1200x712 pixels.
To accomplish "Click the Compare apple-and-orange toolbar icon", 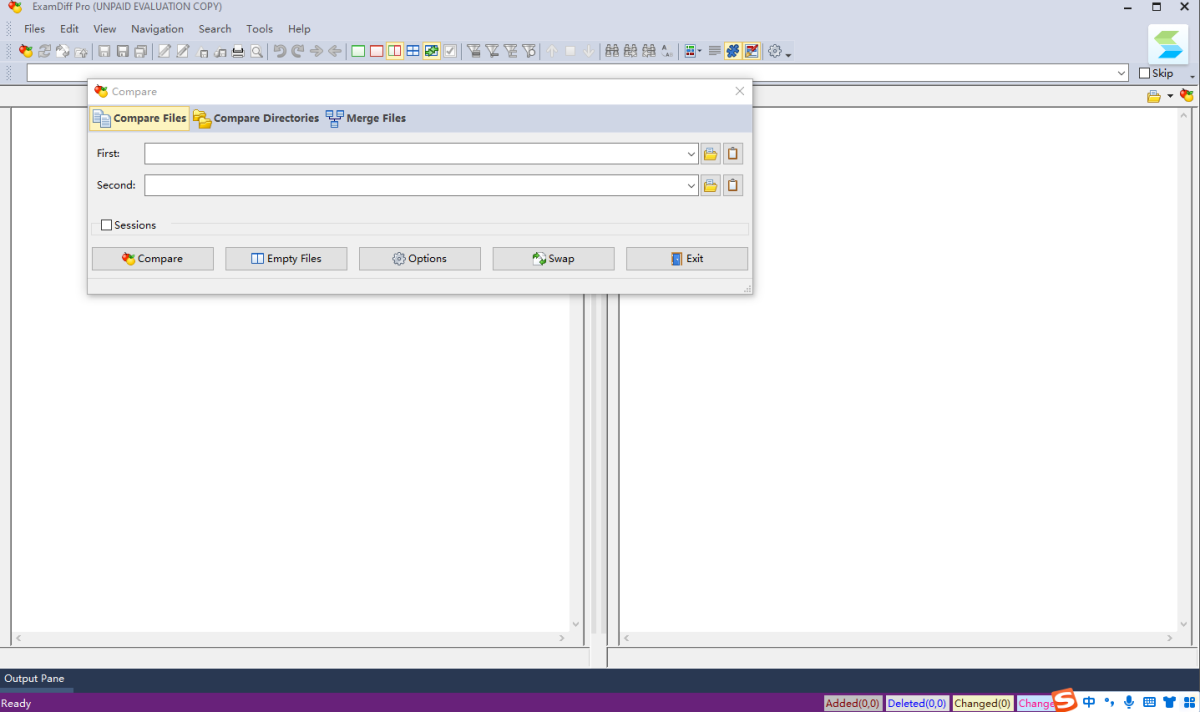I will pyautogui.click(x=26, y=51).
